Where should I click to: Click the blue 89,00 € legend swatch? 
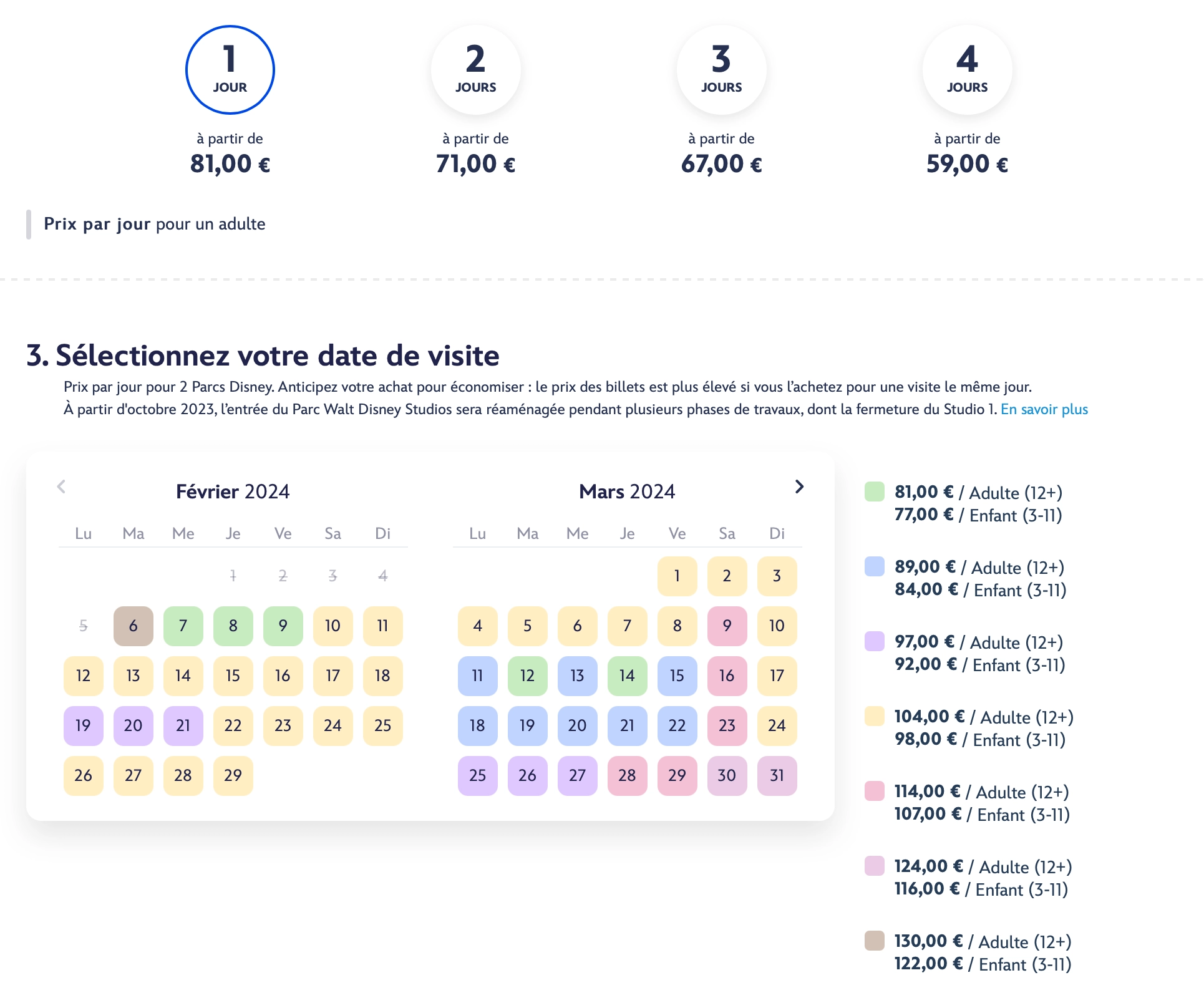874,566
